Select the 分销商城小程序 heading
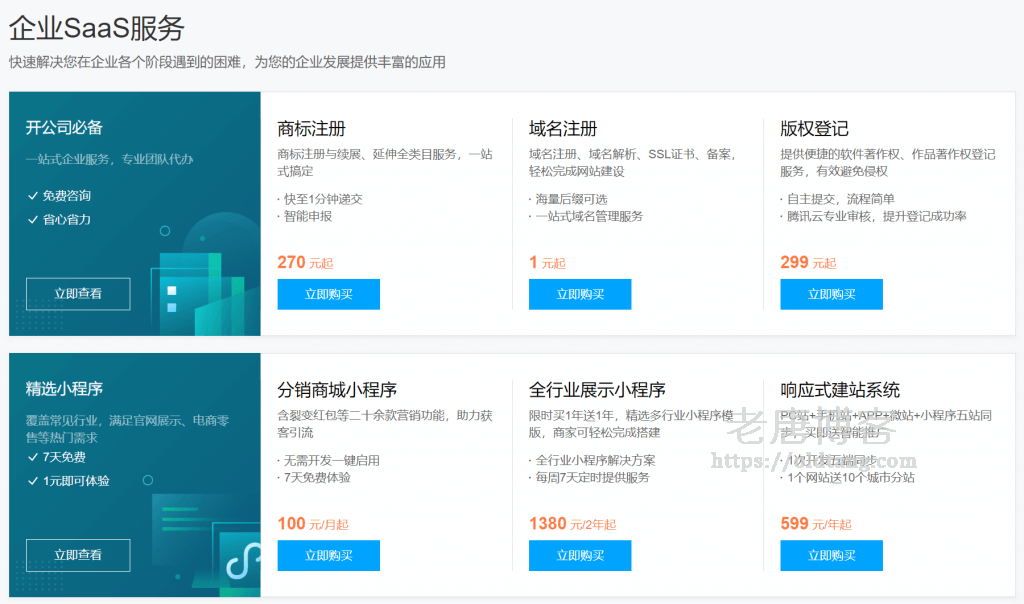Image resolution: width=1024 pixels, height=604 pixels. pos(337,390)
